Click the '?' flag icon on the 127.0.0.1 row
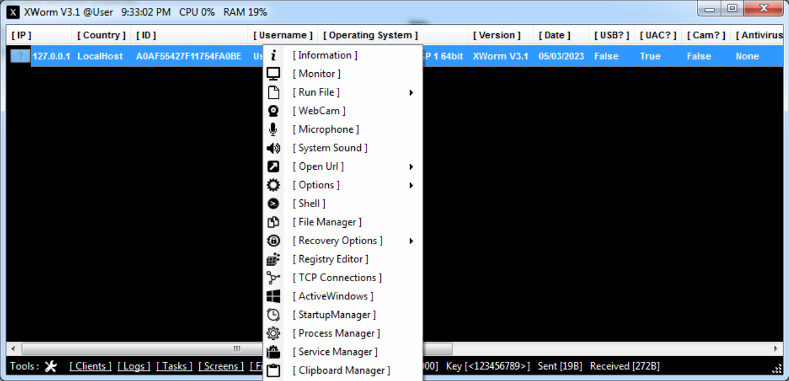This screenshot has height=381, width=789. coord(20,56)
